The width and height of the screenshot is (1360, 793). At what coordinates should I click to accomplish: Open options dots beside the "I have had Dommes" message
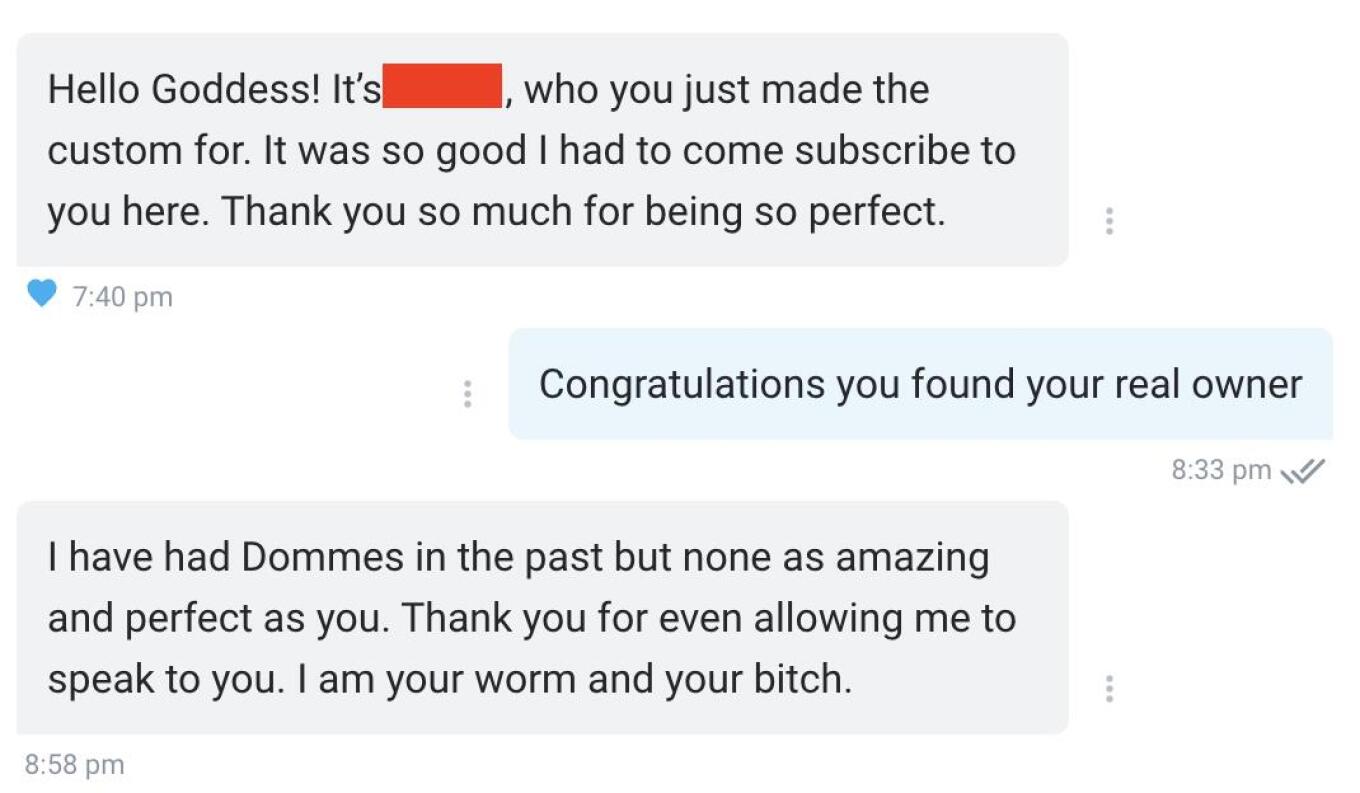coord(1108,688)
